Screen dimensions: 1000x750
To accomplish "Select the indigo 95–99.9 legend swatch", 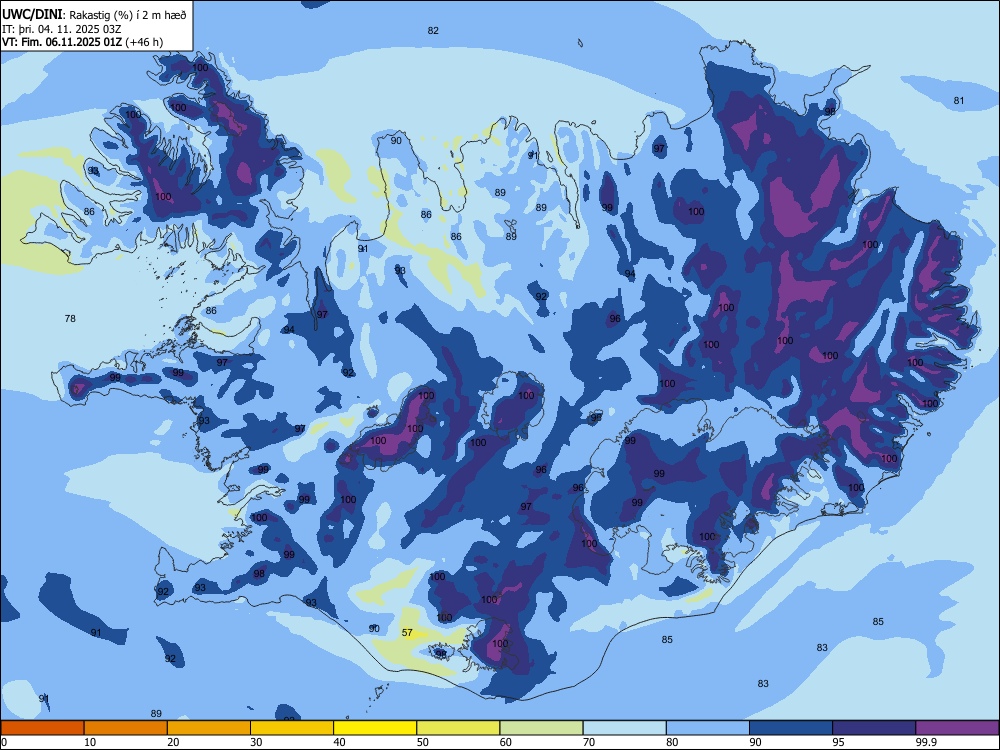I will coord(874,728).
